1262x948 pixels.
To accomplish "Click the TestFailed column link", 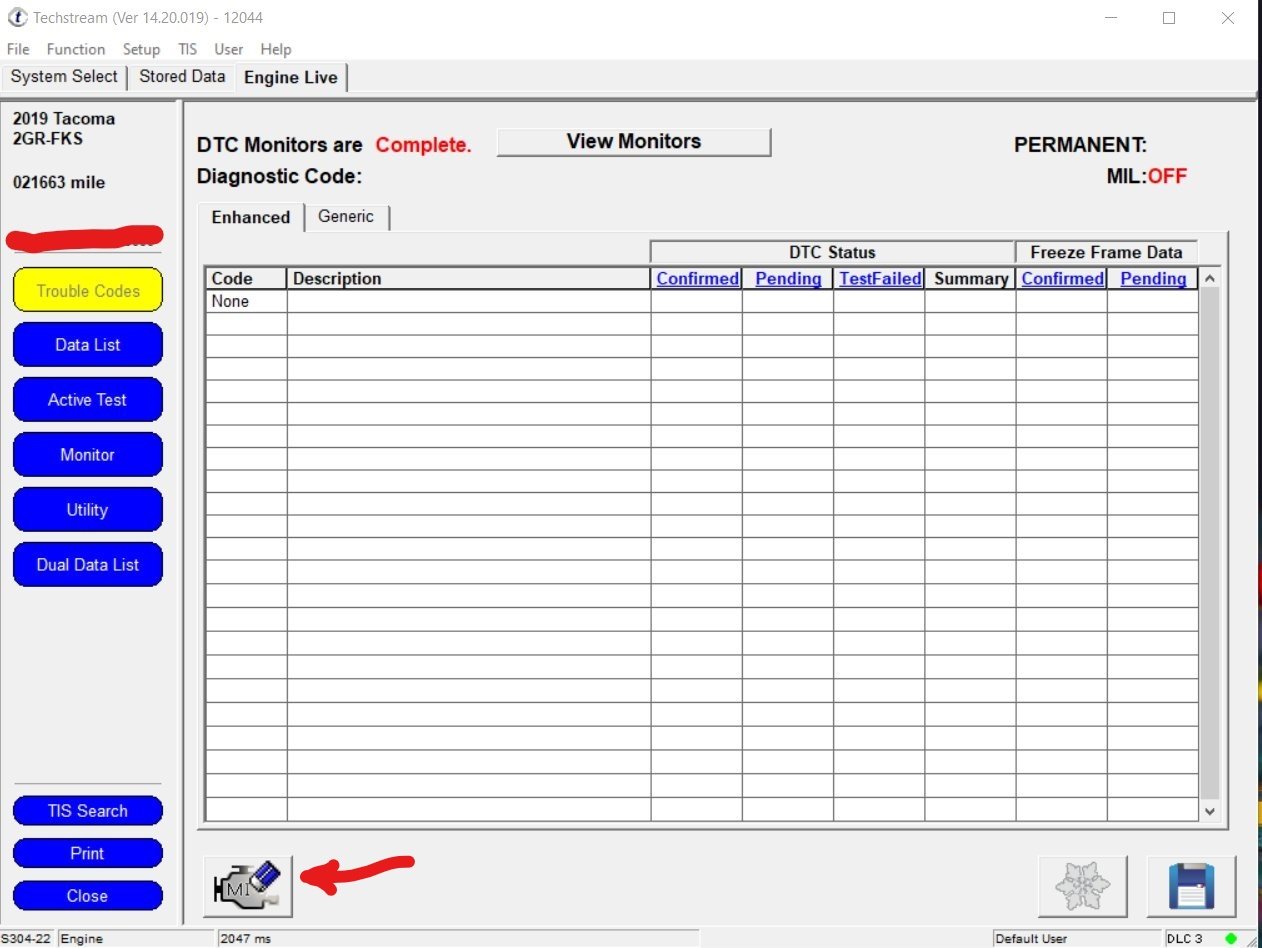I will coord(880,279).
